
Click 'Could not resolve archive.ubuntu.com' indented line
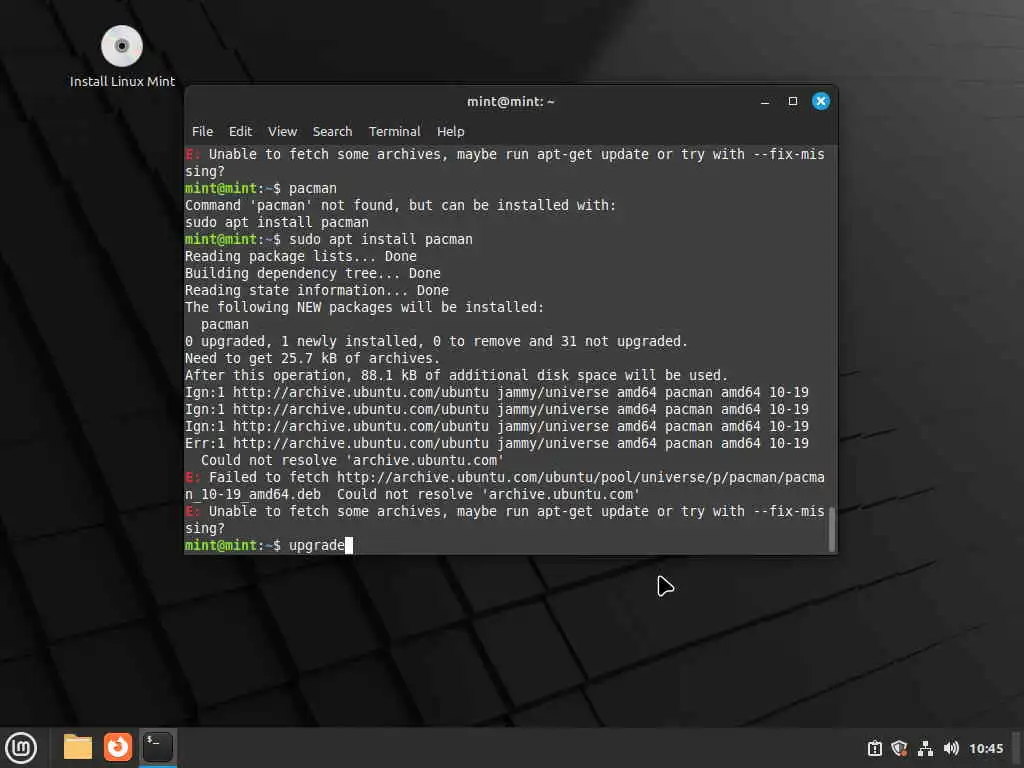click(x=353, y=460)
